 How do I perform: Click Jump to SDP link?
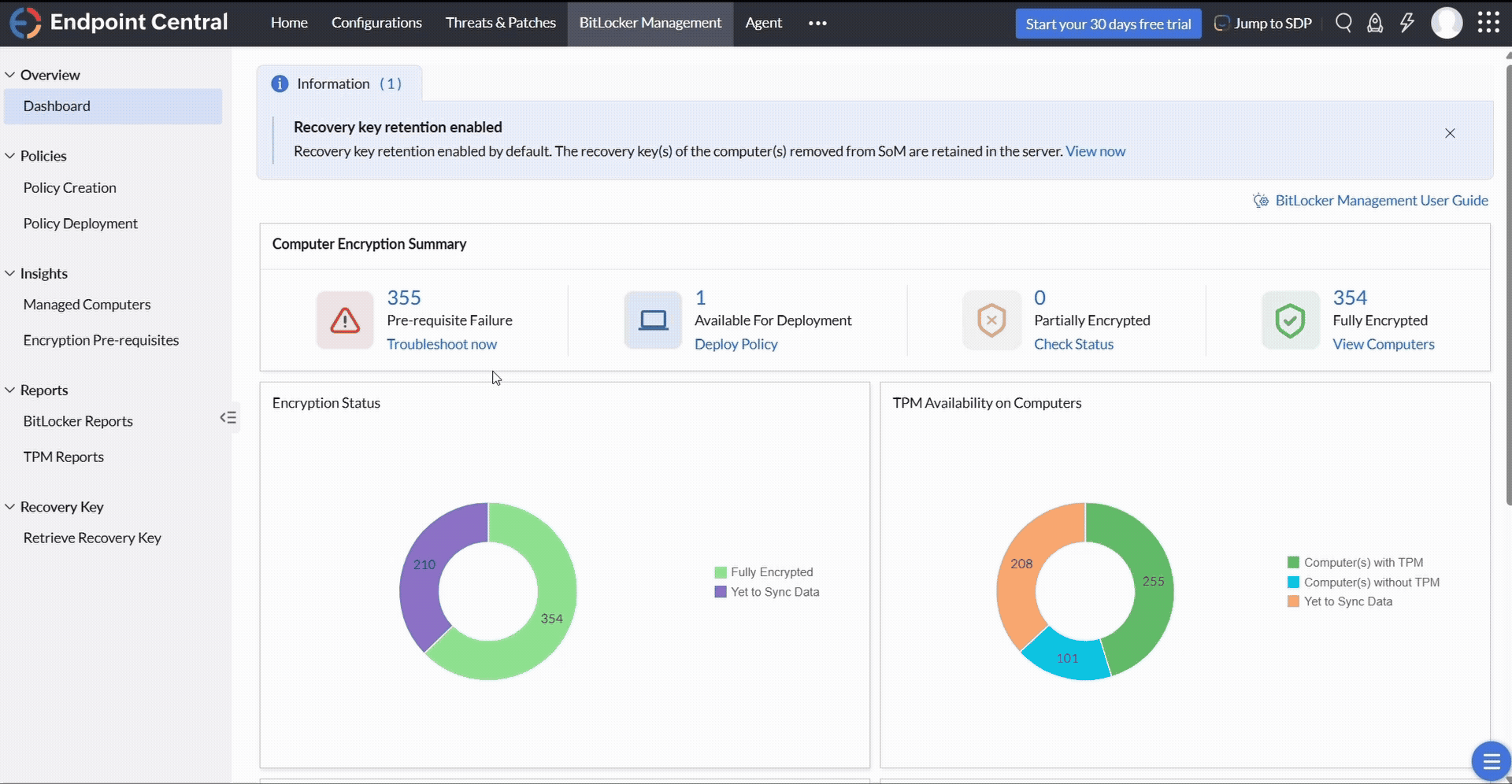(x=1273, y=24)
